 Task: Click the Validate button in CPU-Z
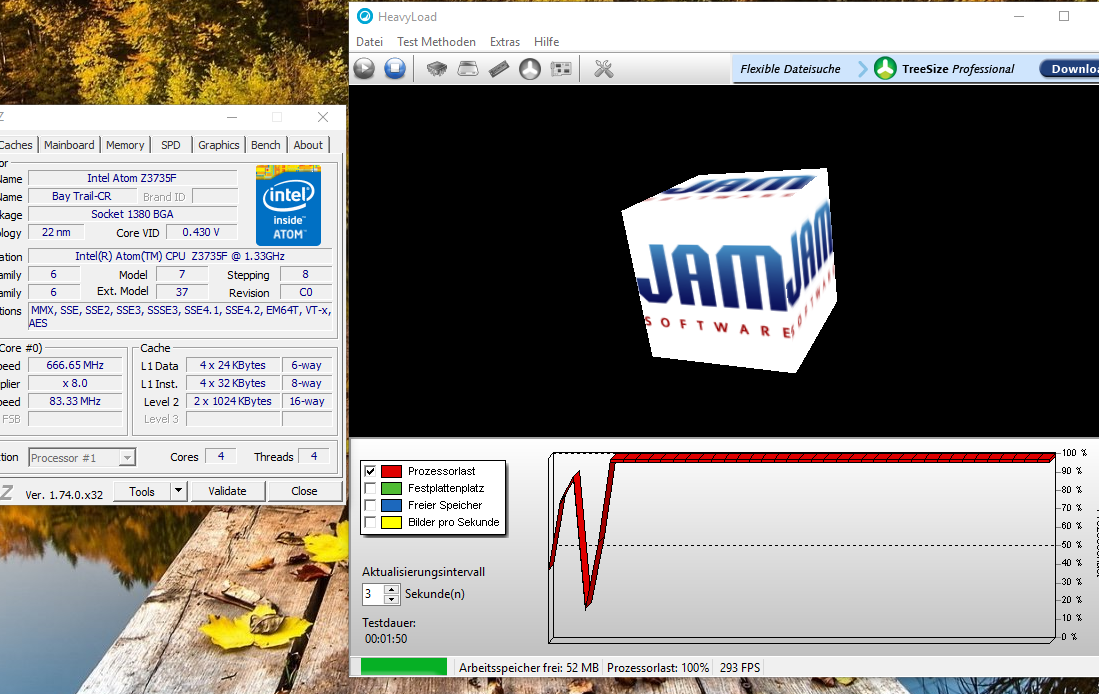pos(227,491)
